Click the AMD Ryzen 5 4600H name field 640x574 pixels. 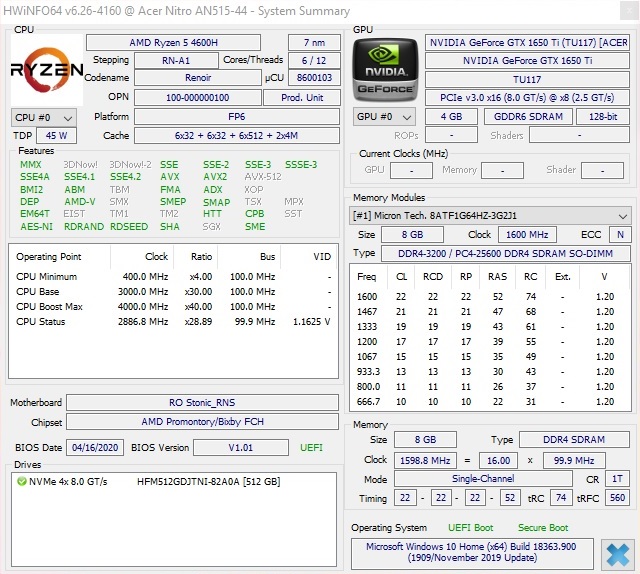[x=173, y=42]
